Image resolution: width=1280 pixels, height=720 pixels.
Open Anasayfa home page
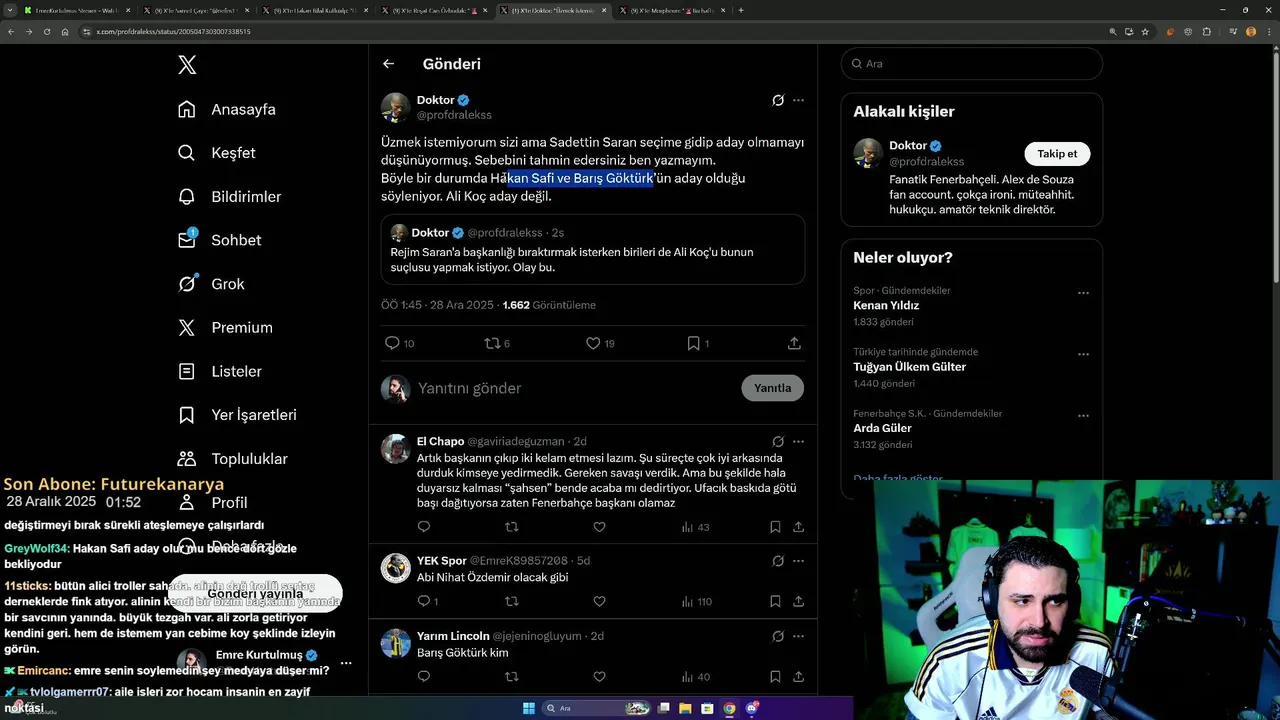[226, 109]
